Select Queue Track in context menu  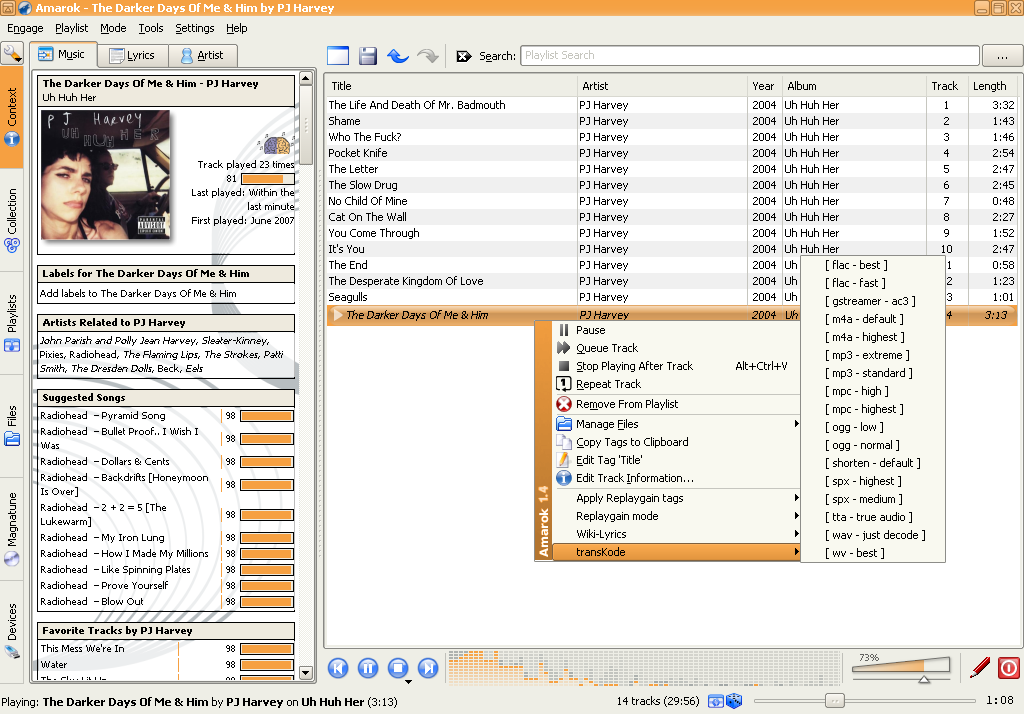tap(676, 348)
